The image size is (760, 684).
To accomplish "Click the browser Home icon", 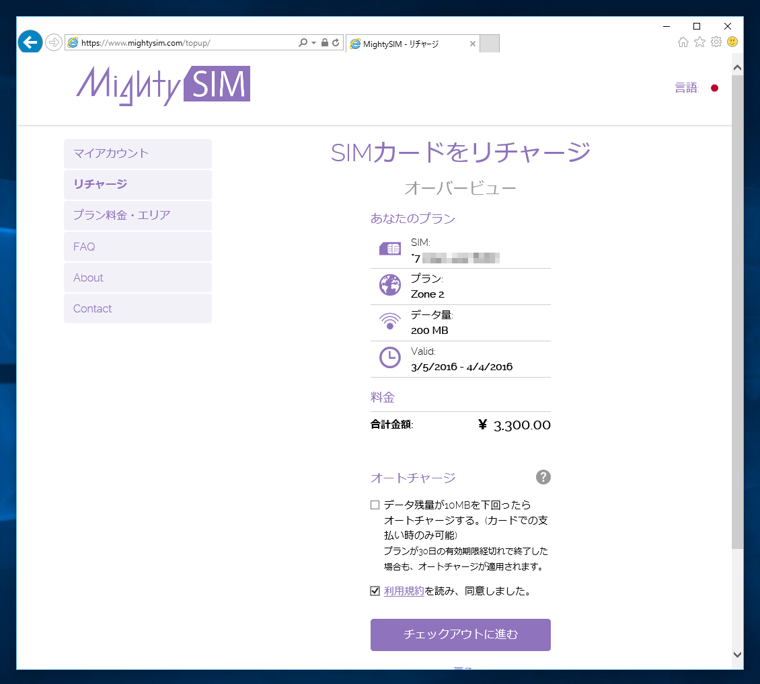I will coord(683,42).
